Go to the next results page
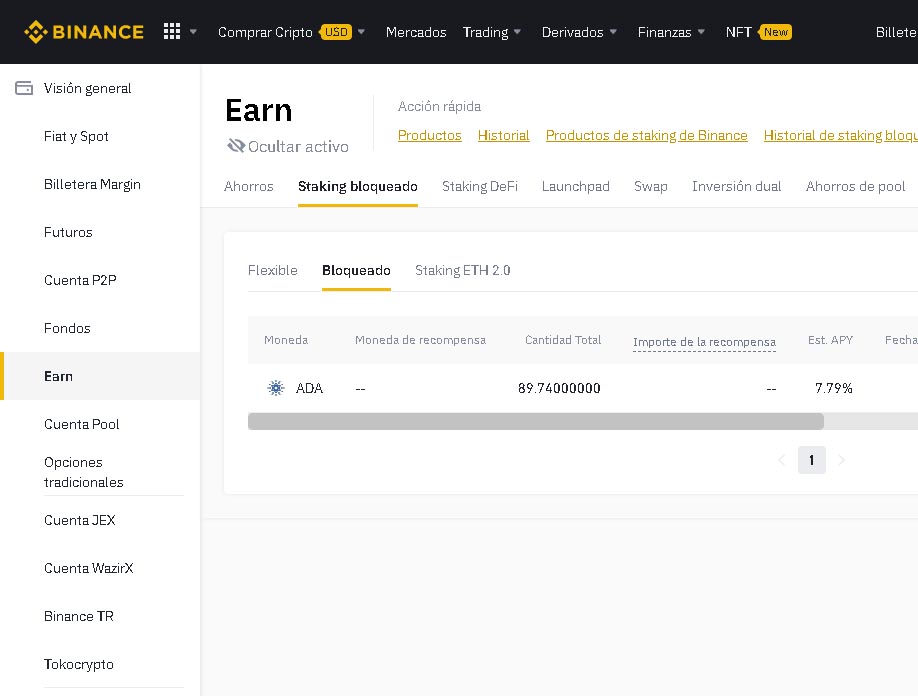This screenshot has height=696, width=918. click(x=841, y=460)
